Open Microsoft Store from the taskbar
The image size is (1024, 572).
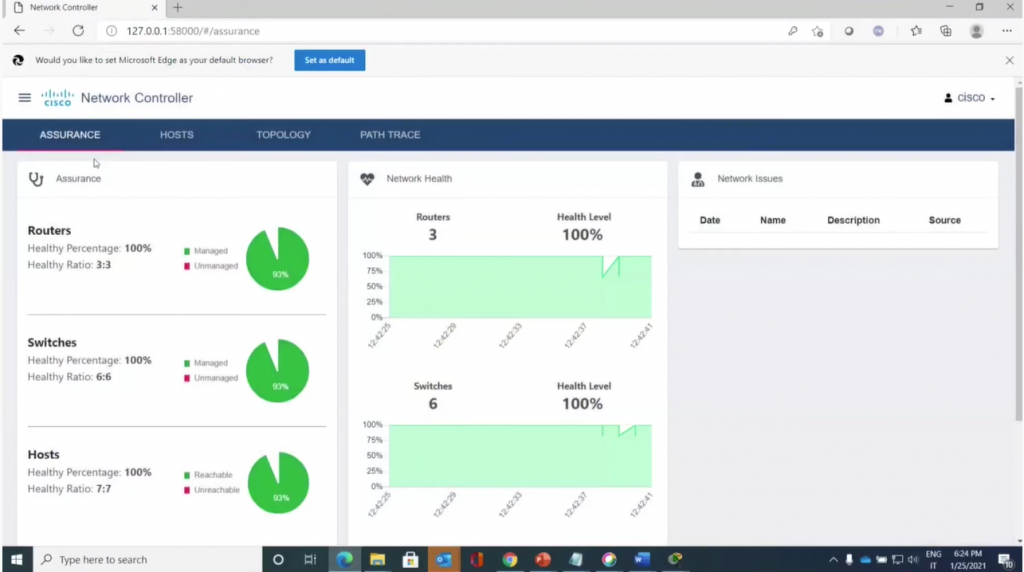pyautogui.click(x=410, y=560)
